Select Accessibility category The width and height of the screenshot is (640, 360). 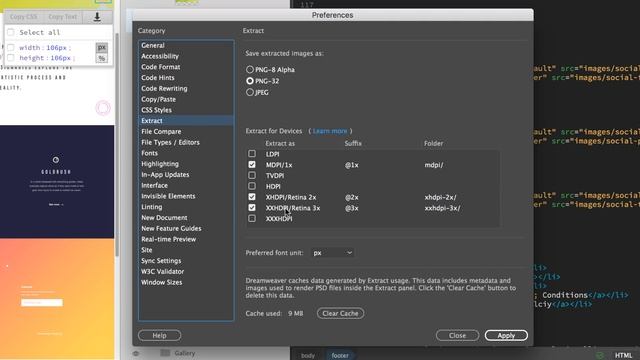[186, 56]
